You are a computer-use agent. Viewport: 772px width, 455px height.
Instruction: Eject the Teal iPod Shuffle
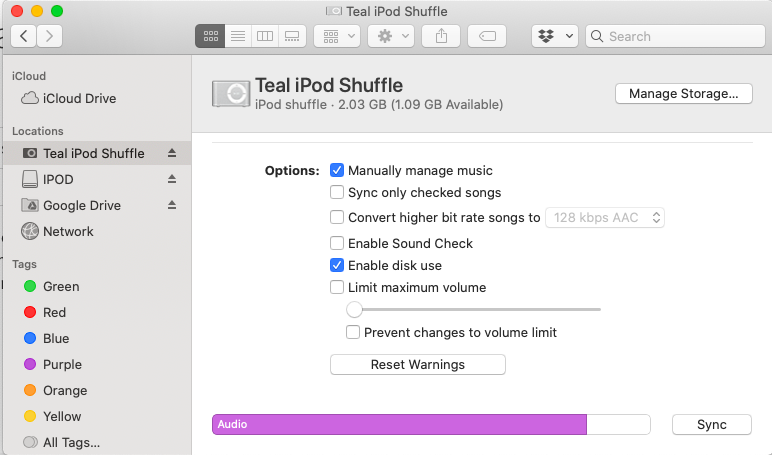pos(171,153)
